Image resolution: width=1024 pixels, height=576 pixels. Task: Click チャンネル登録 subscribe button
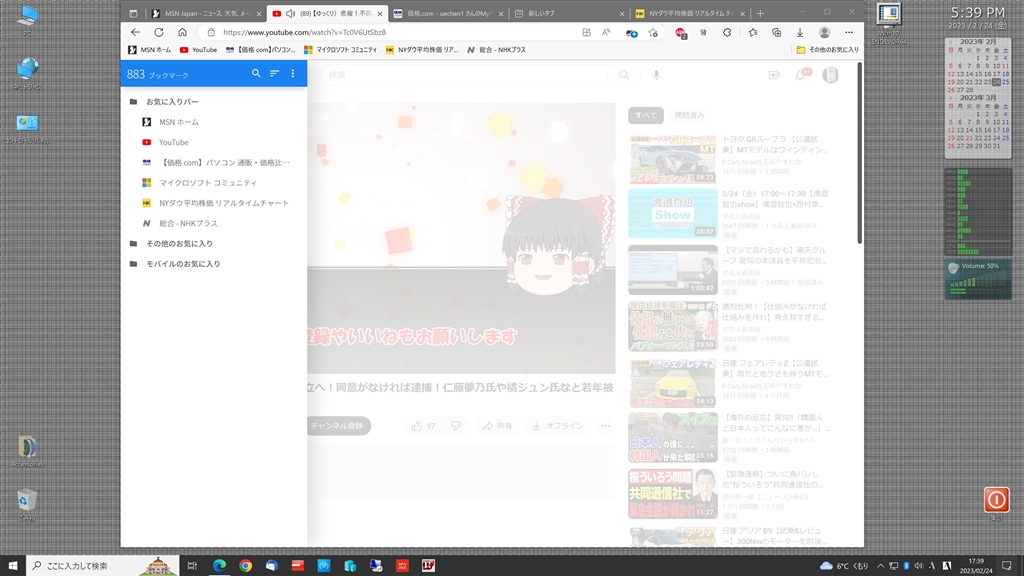[338, 426]
